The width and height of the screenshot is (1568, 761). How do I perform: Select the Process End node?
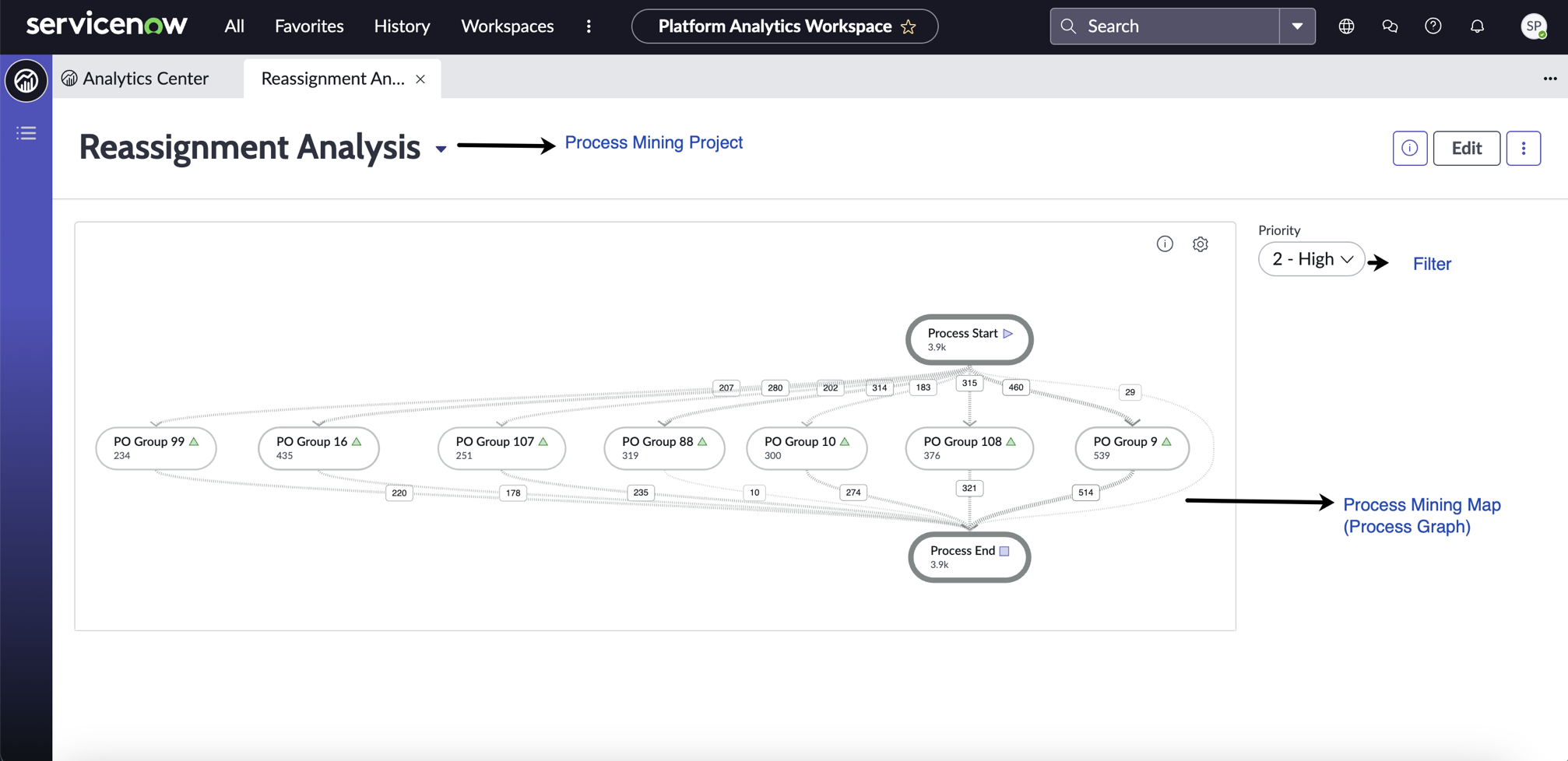pos(969,557)
